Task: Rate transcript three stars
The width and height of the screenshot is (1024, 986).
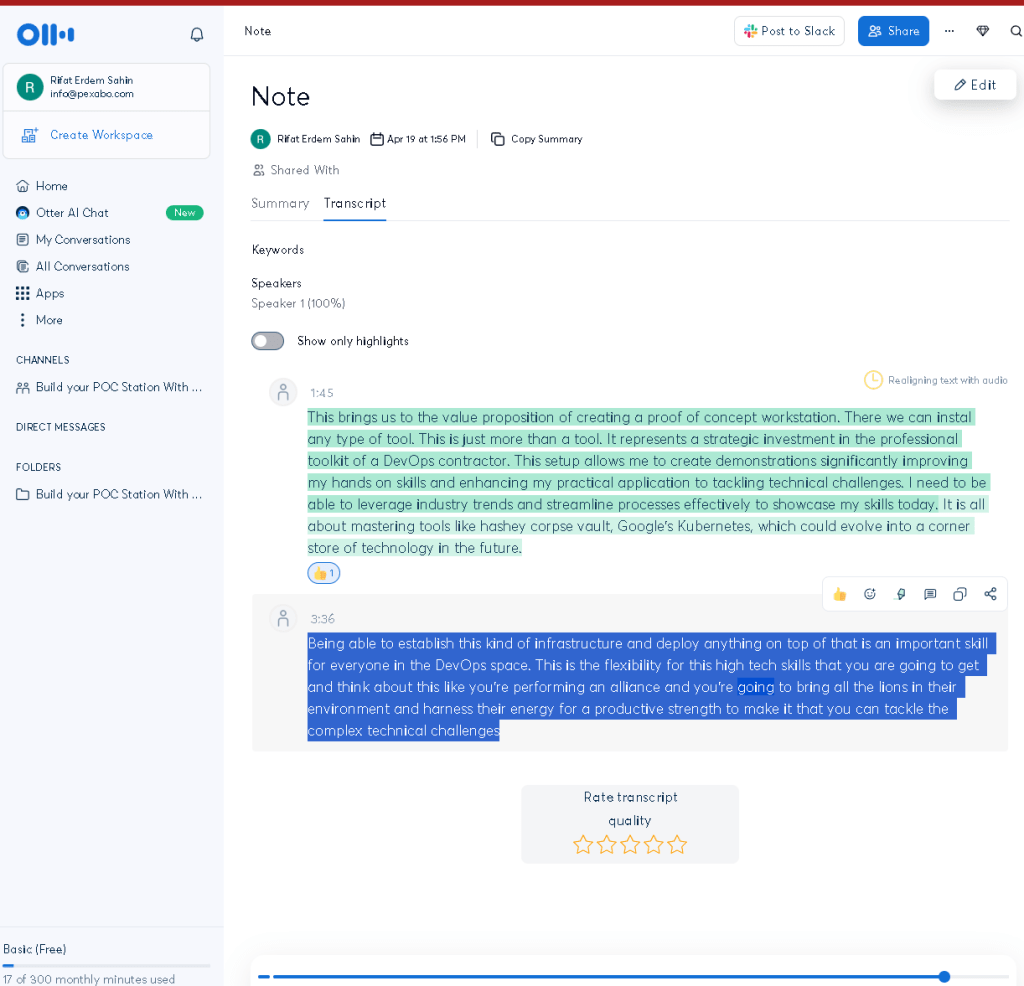Action: click(630, 845)
